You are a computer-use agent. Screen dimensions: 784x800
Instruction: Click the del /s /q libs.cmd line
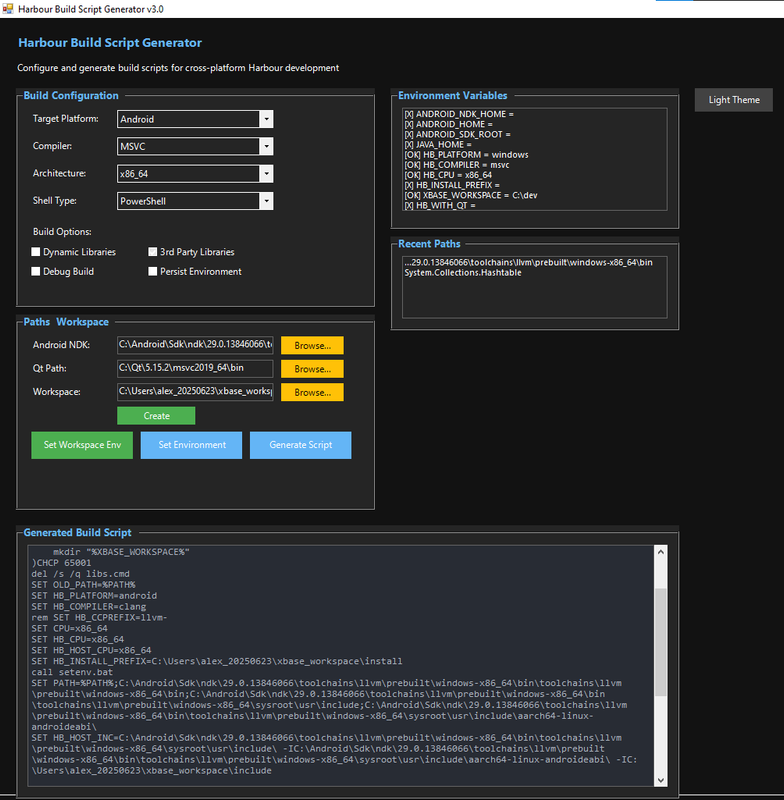pyautogui.click(x=81, y=574)
